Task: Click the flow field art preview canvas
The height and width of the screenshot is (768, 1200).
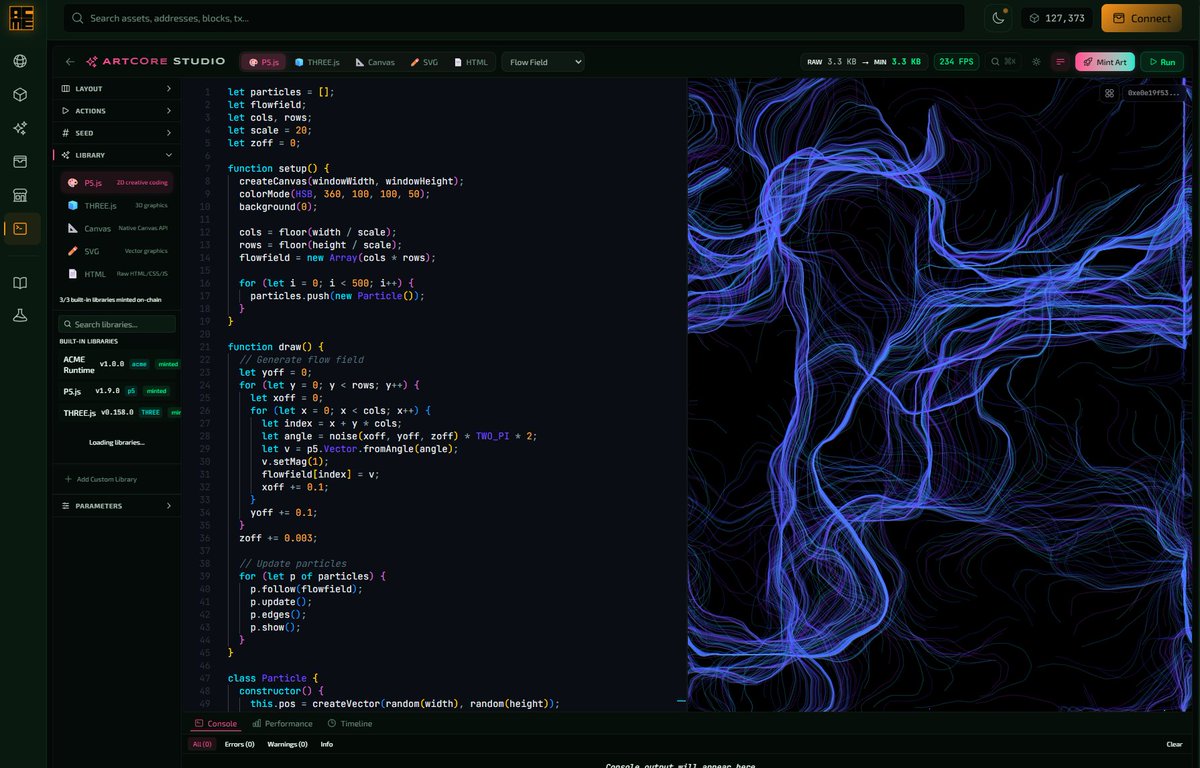Action: coord(939,395)
